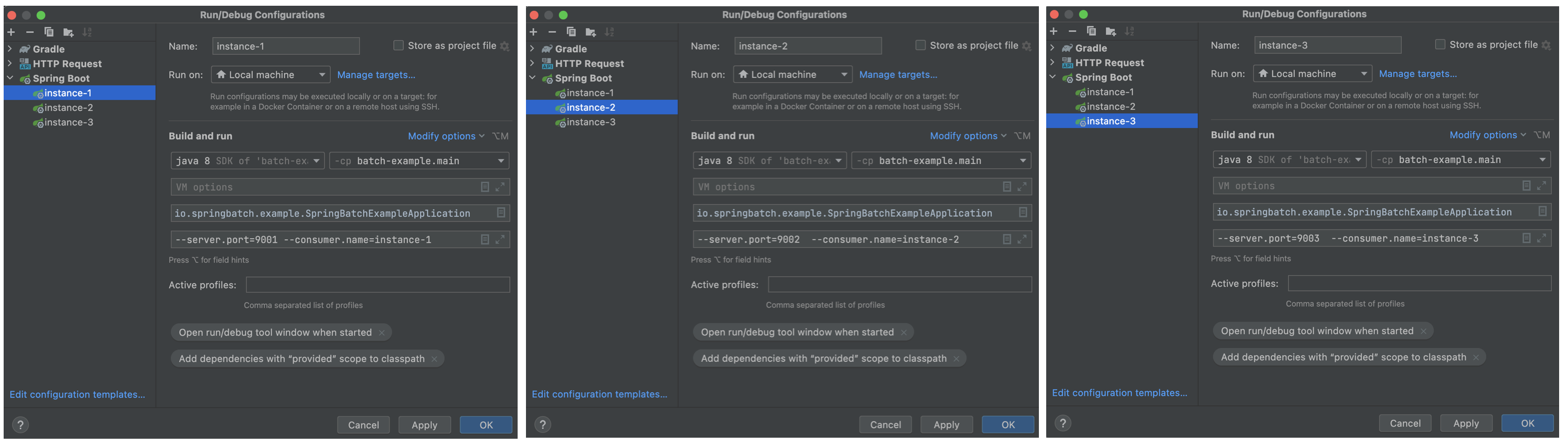
Task: Sort configurations in instance-1 window
Action: tap(87, 32)
